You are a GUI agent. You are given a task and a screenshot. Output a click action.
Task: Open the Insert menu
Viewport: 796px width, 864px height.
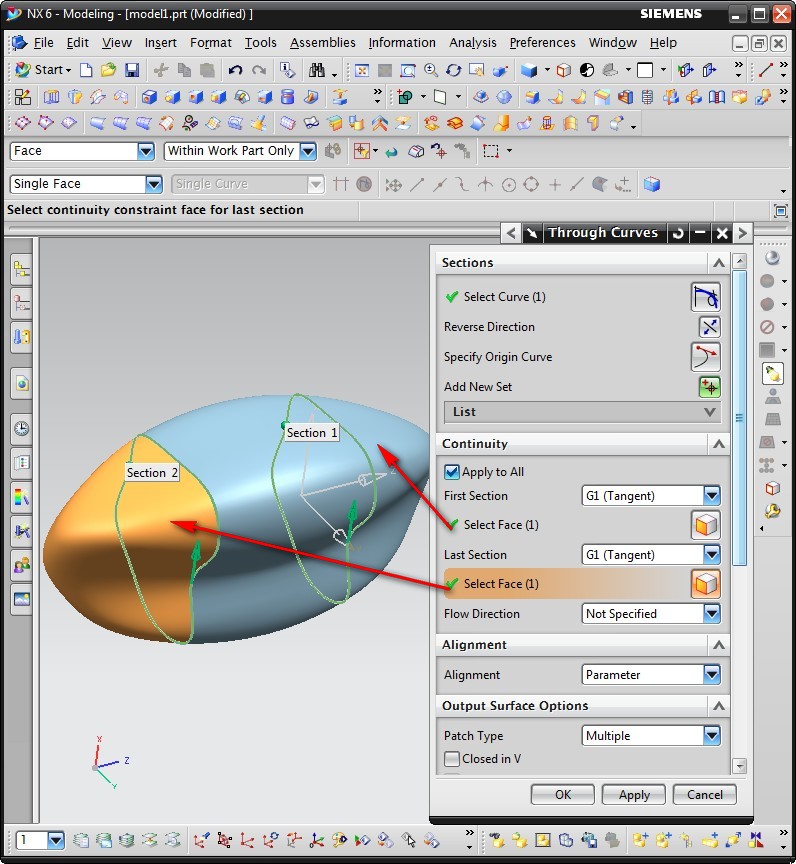click(160, 42)
